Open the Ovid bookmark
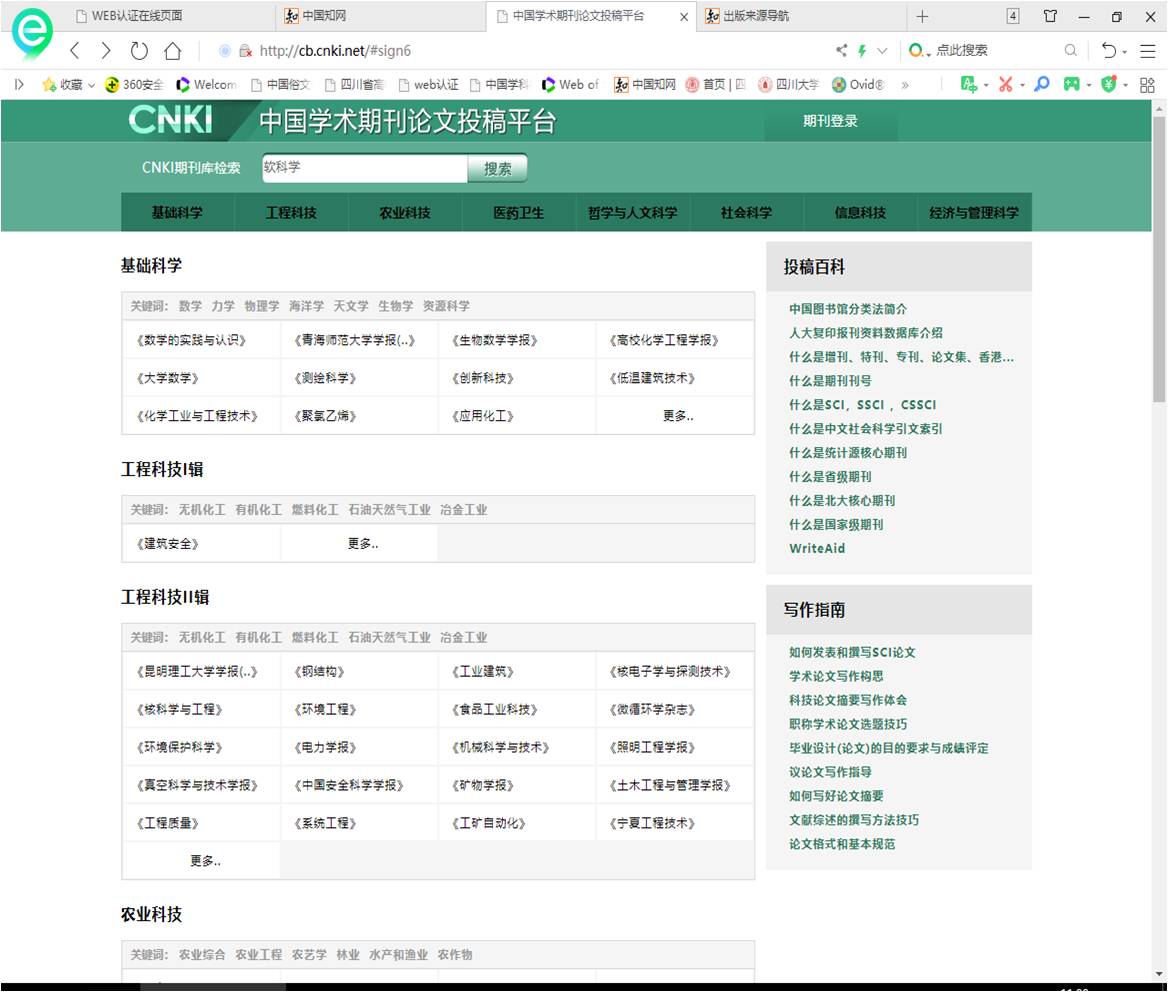The image size is (1168, 992). 857,84
